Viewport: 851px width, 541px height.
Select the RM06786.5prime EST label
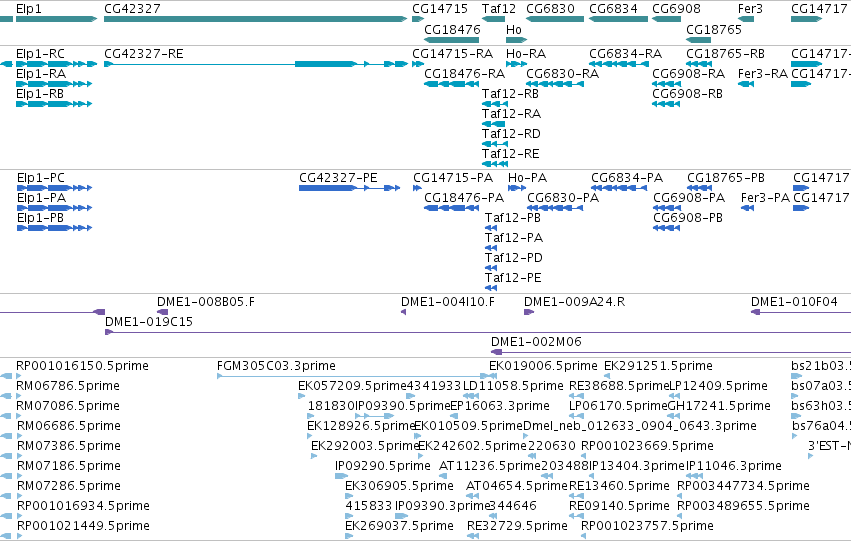click(68, 386)
